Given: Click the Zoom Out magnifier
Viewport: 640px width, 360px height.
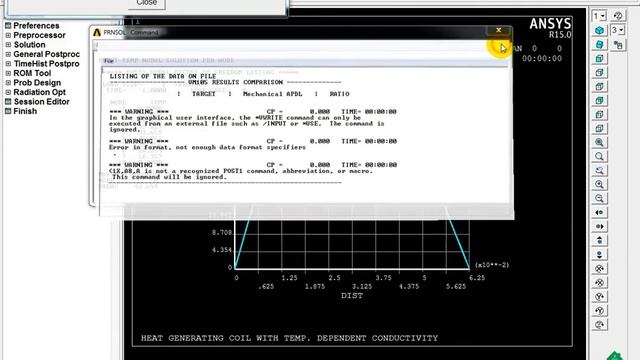Looking at the screenshot, I should 599,198.
